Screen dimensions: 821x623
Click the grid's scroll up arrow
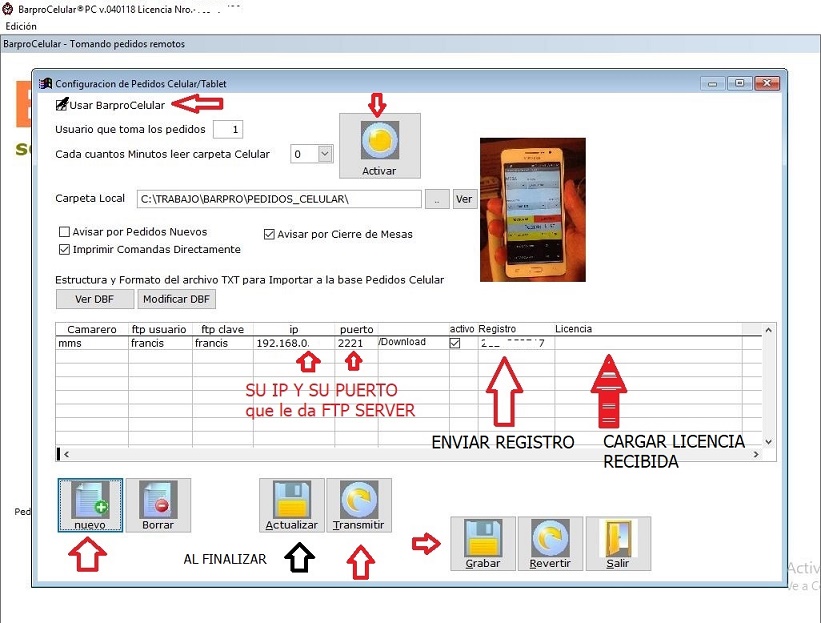[768, 330]
